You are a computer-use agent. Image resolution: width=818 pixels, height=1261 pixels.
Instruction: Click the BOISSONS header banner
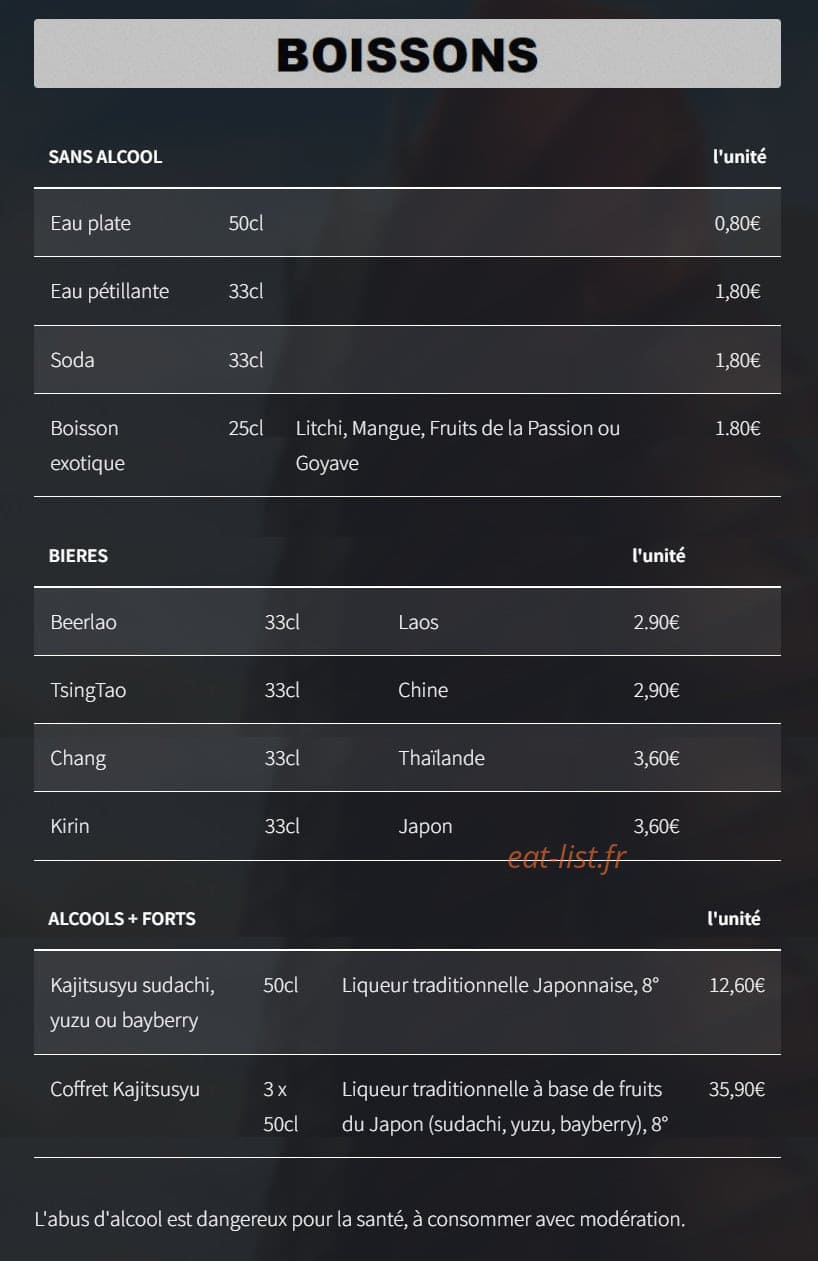point(407,53)
